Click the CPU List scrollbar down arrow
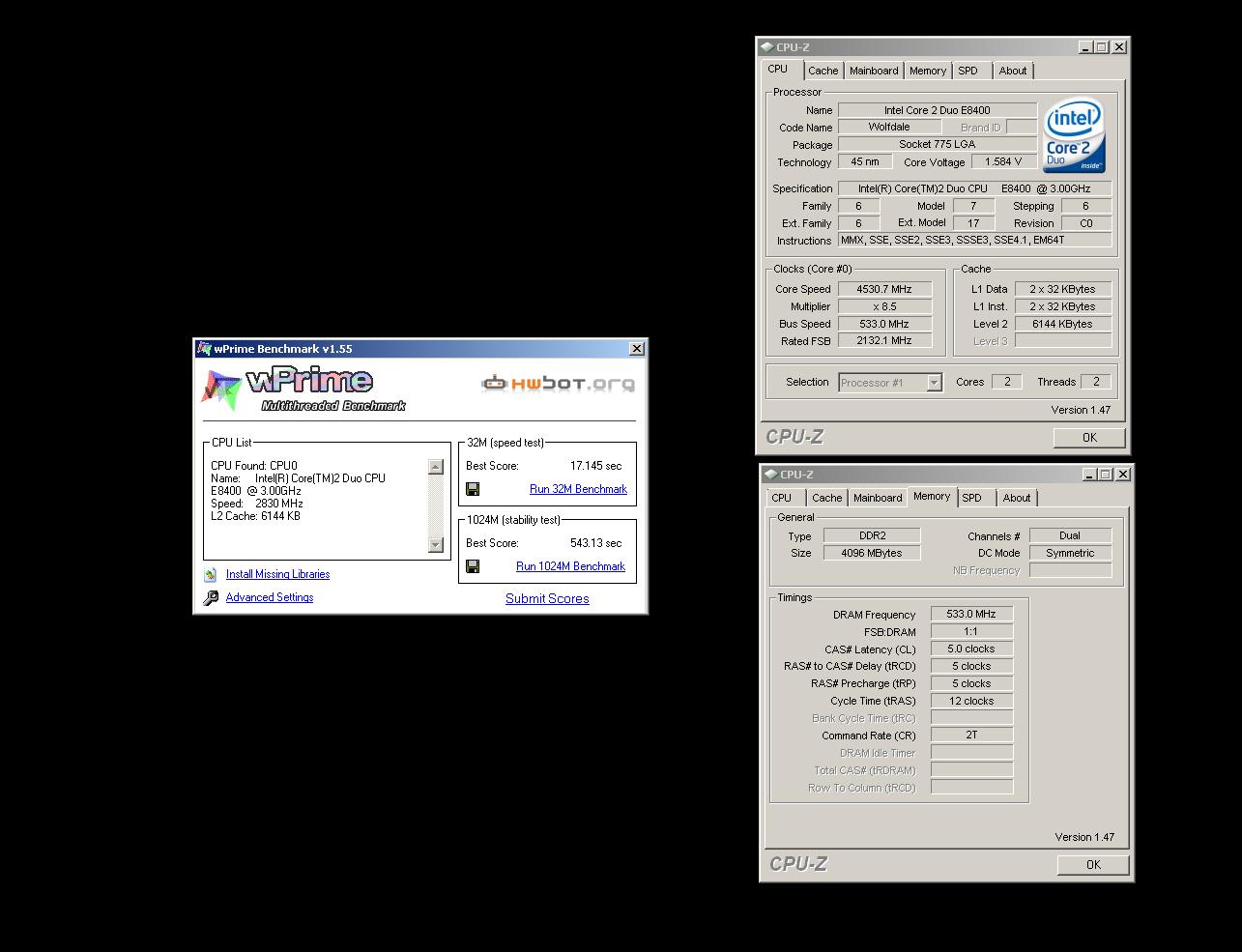 436,545
